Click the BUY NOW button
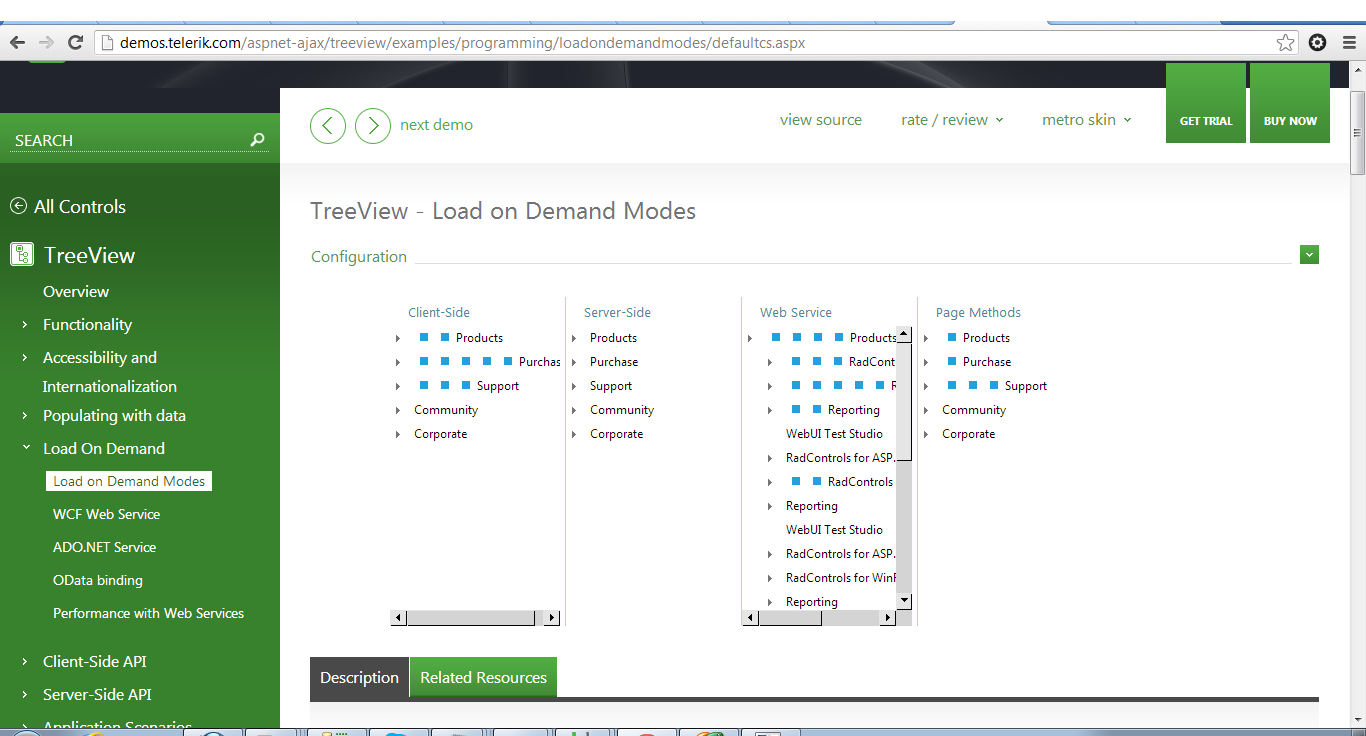 [1290, 103]
